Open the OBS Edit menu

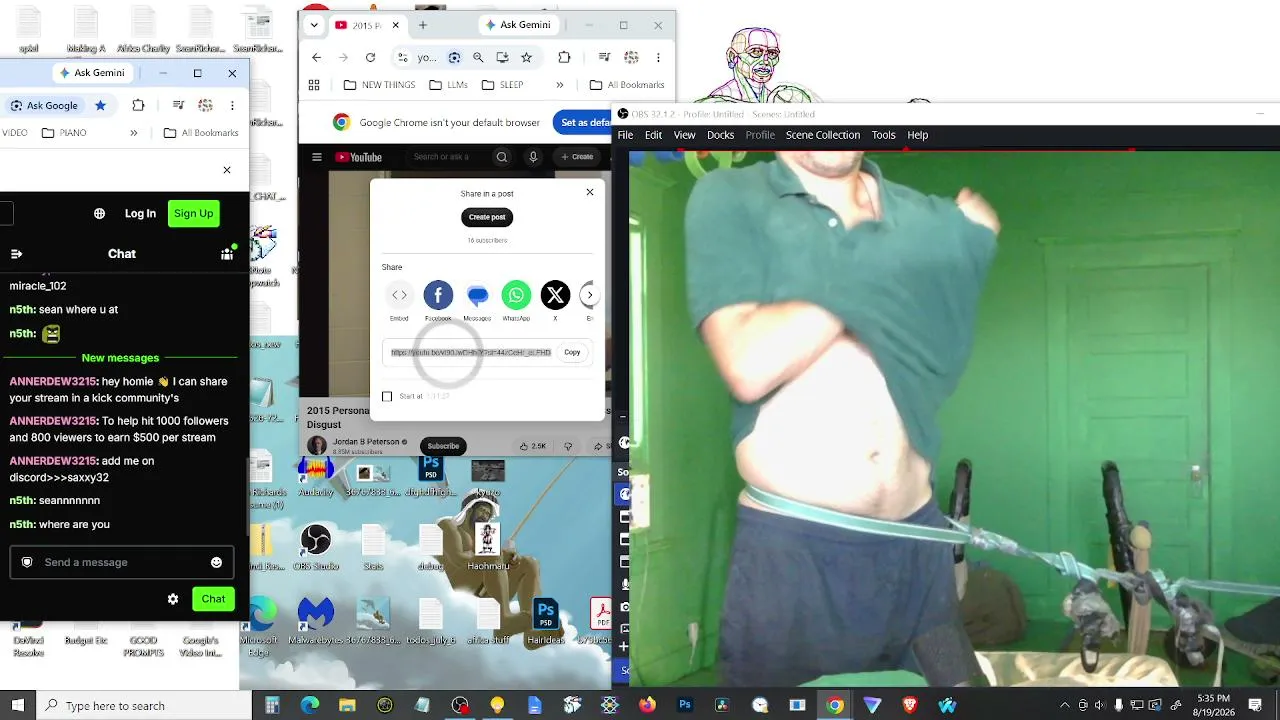coord(653,135)
